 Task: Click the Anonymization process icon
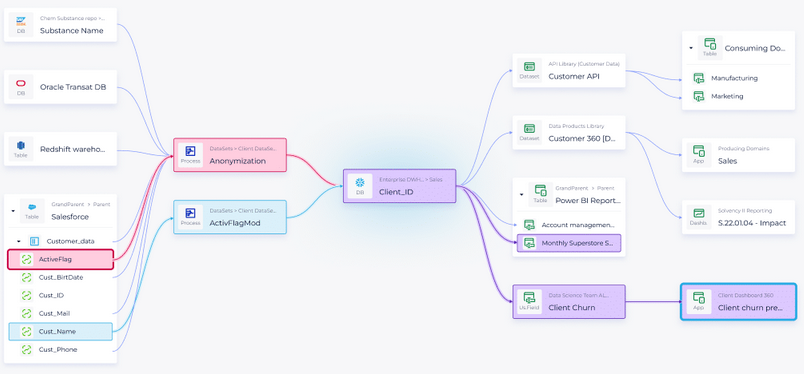click(x=190, y=151)
